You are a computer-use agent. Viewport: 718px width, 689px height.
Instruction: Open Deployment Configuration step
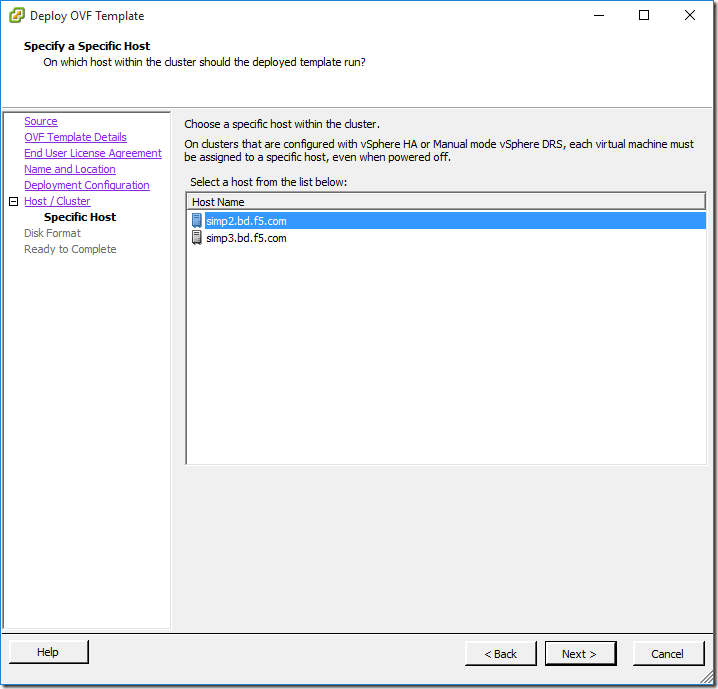pos(87,185)
